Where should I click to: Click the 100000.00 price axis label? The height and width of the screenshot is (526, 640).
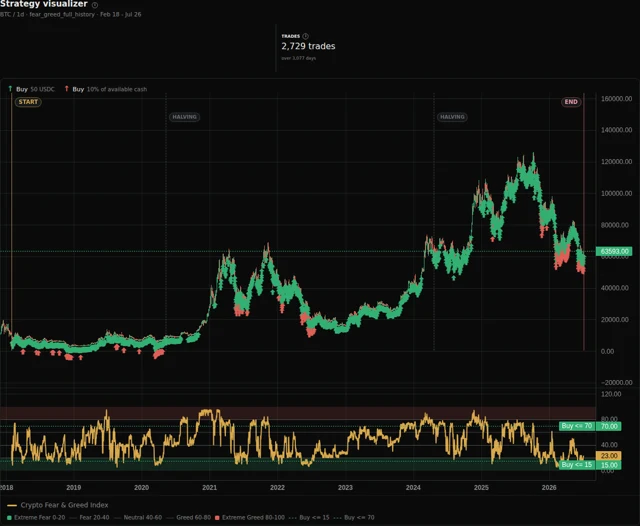click(616, 193)
